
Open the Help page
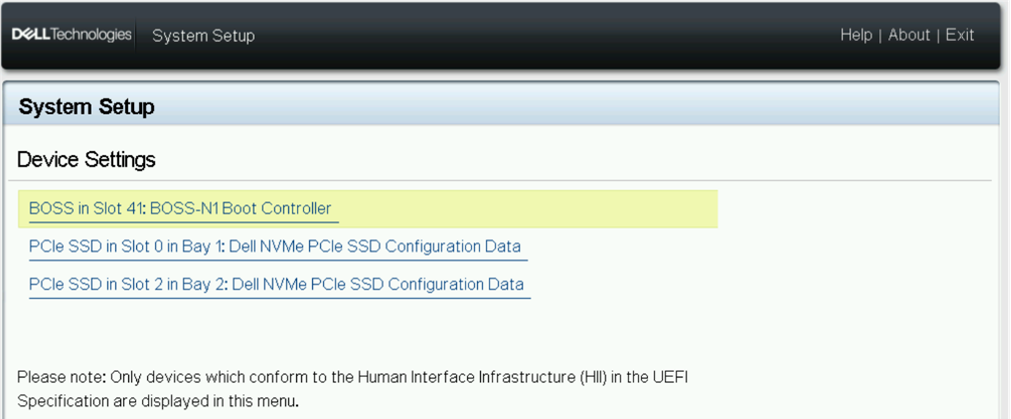pyautogui.click(x=856, y=35)
